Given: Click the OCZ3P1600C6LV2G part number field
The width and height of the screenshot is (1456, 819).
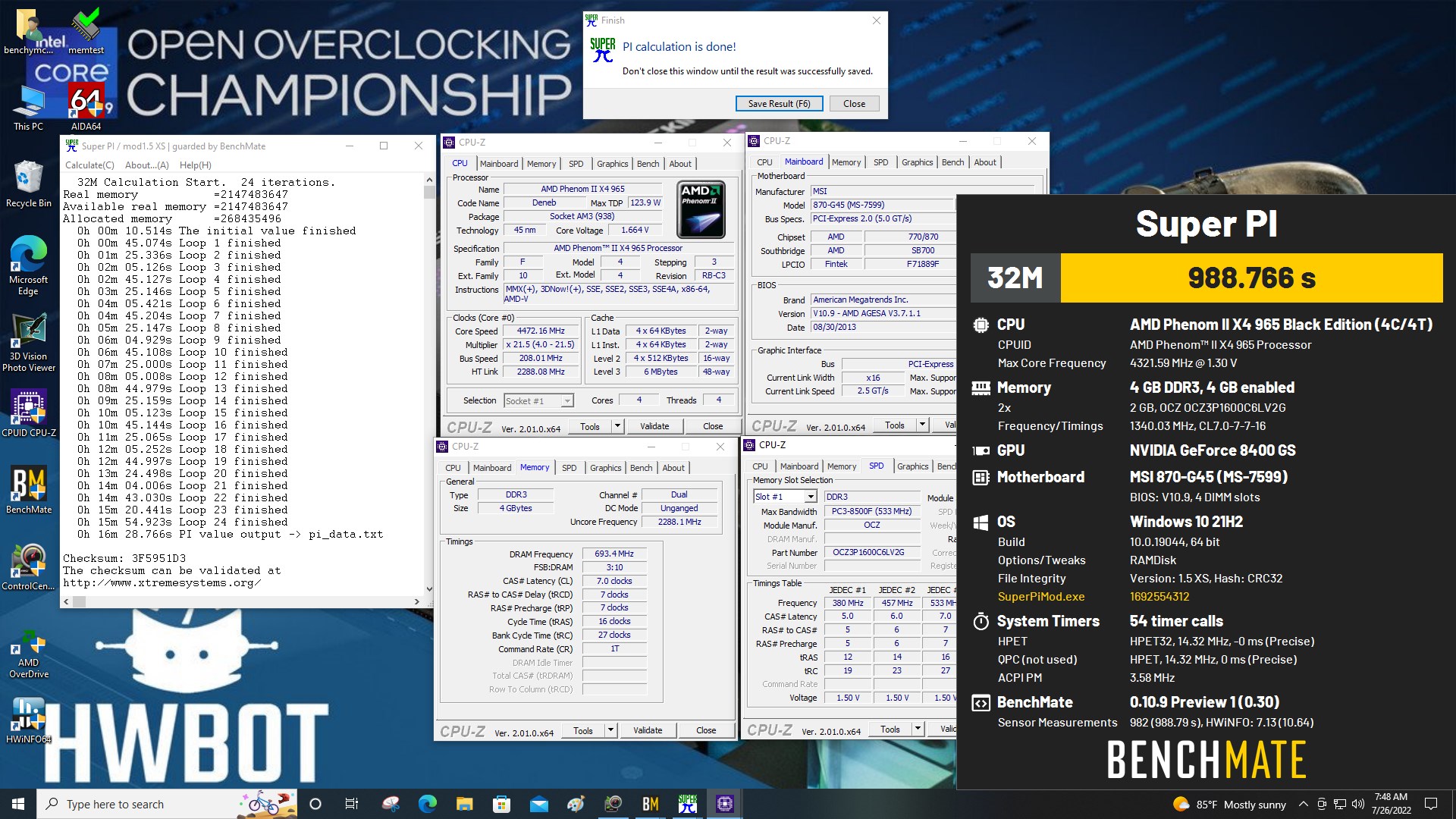Looking at the screenshot, I should click(x=871, y=552).
